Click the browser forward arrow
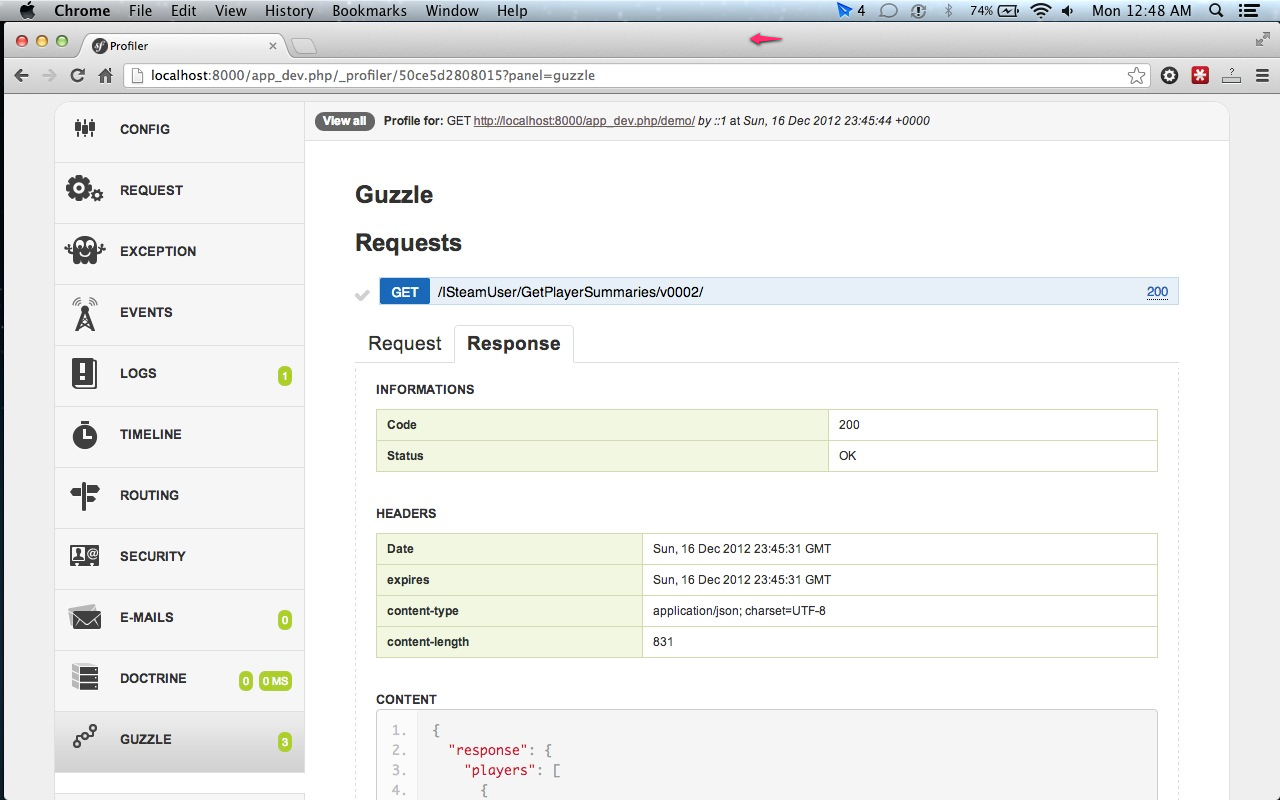 49,75
